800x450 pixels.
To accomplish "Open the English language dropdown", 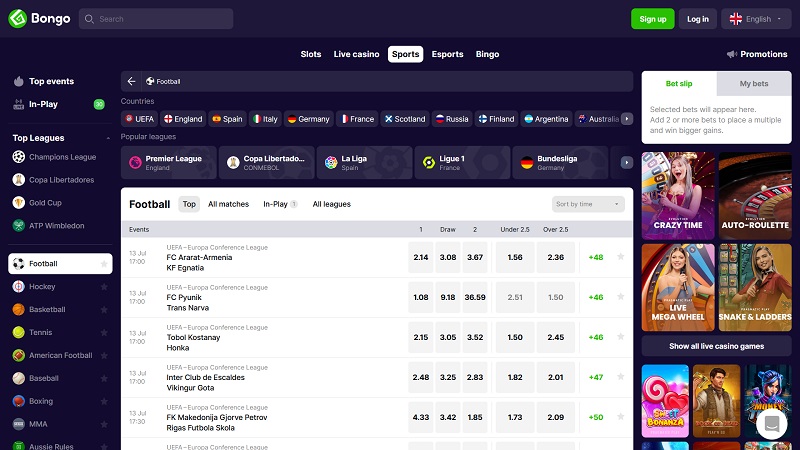I will (756, 19).
